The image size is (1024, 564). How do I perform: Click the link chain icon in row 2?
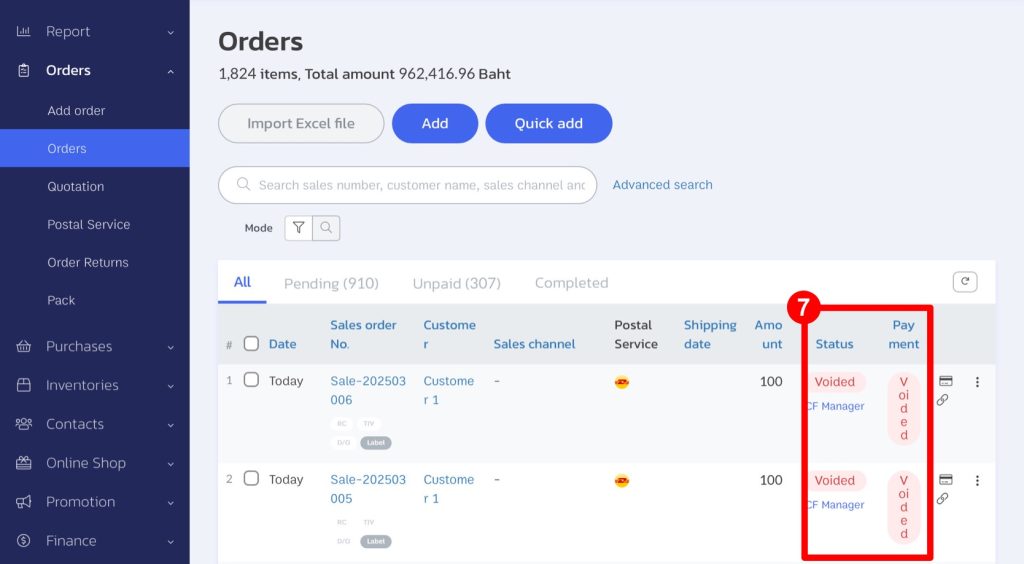coord(942,498)
